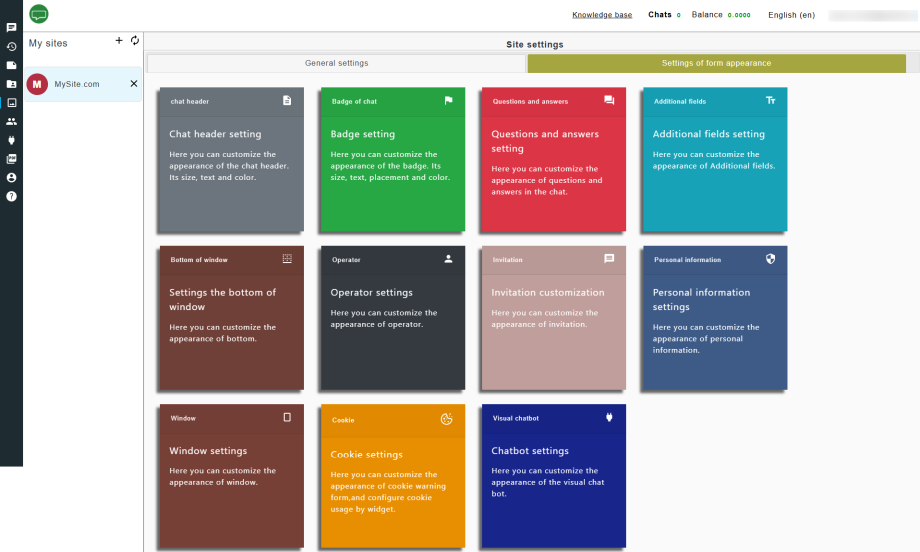Switch to the General settings tab
The image size is (920, 552).
[x=336, y=63]
